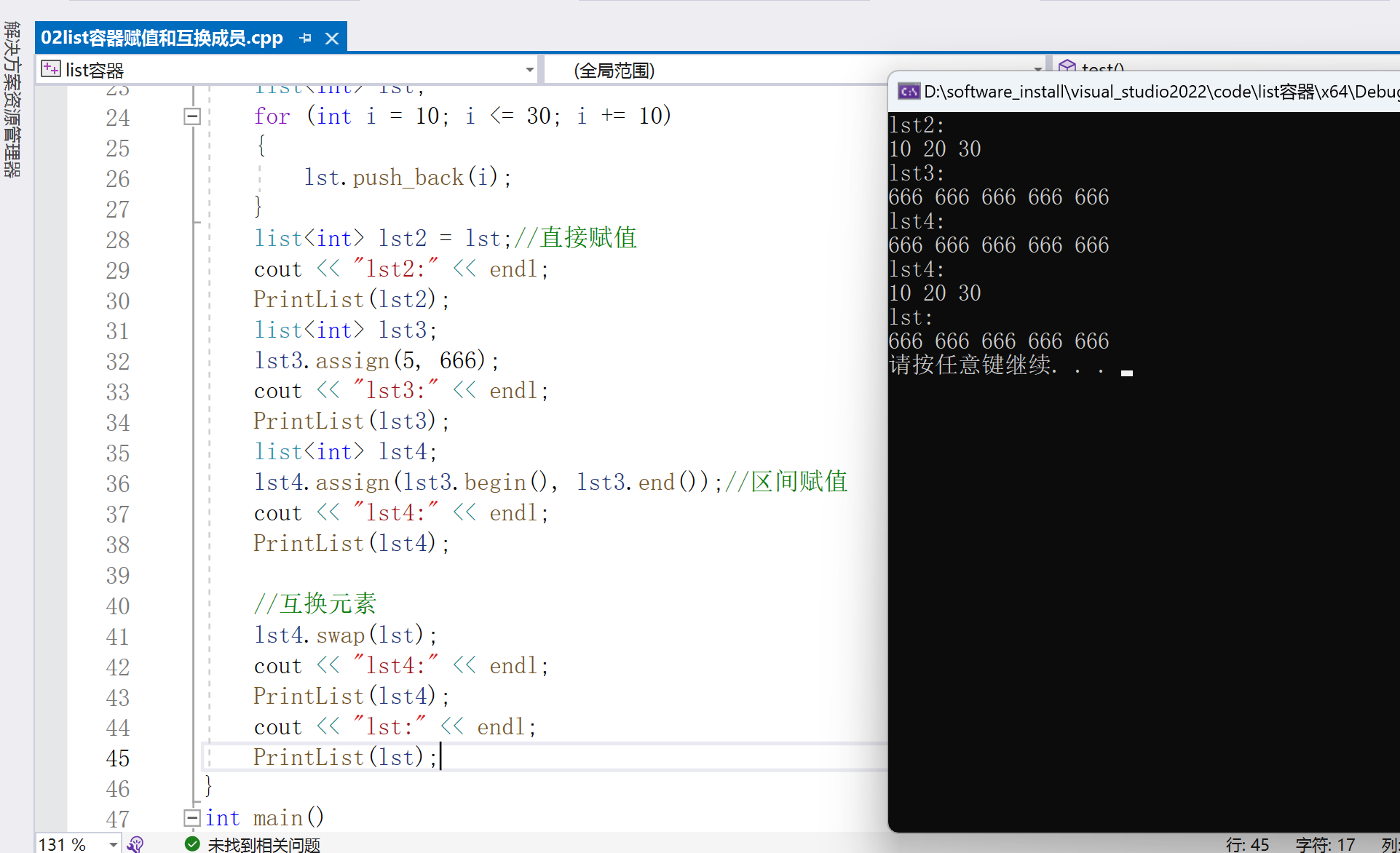Click the console window's cmd icon

tap(908, 92)
